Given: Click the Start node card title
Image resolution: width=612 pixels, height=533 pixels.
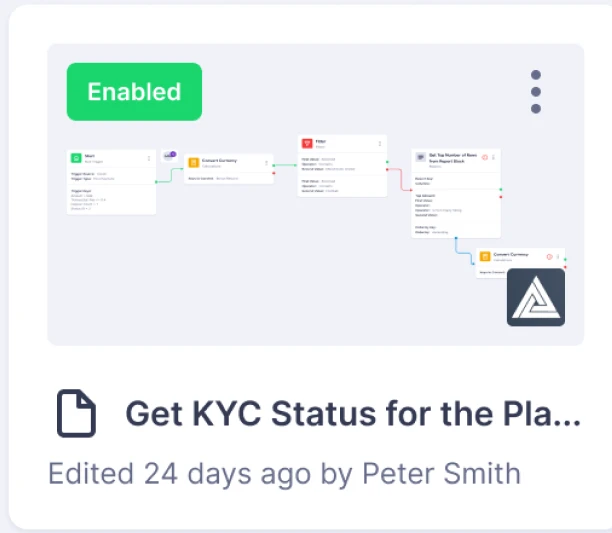Looking at the screenshot, I should tap(91, 156).
